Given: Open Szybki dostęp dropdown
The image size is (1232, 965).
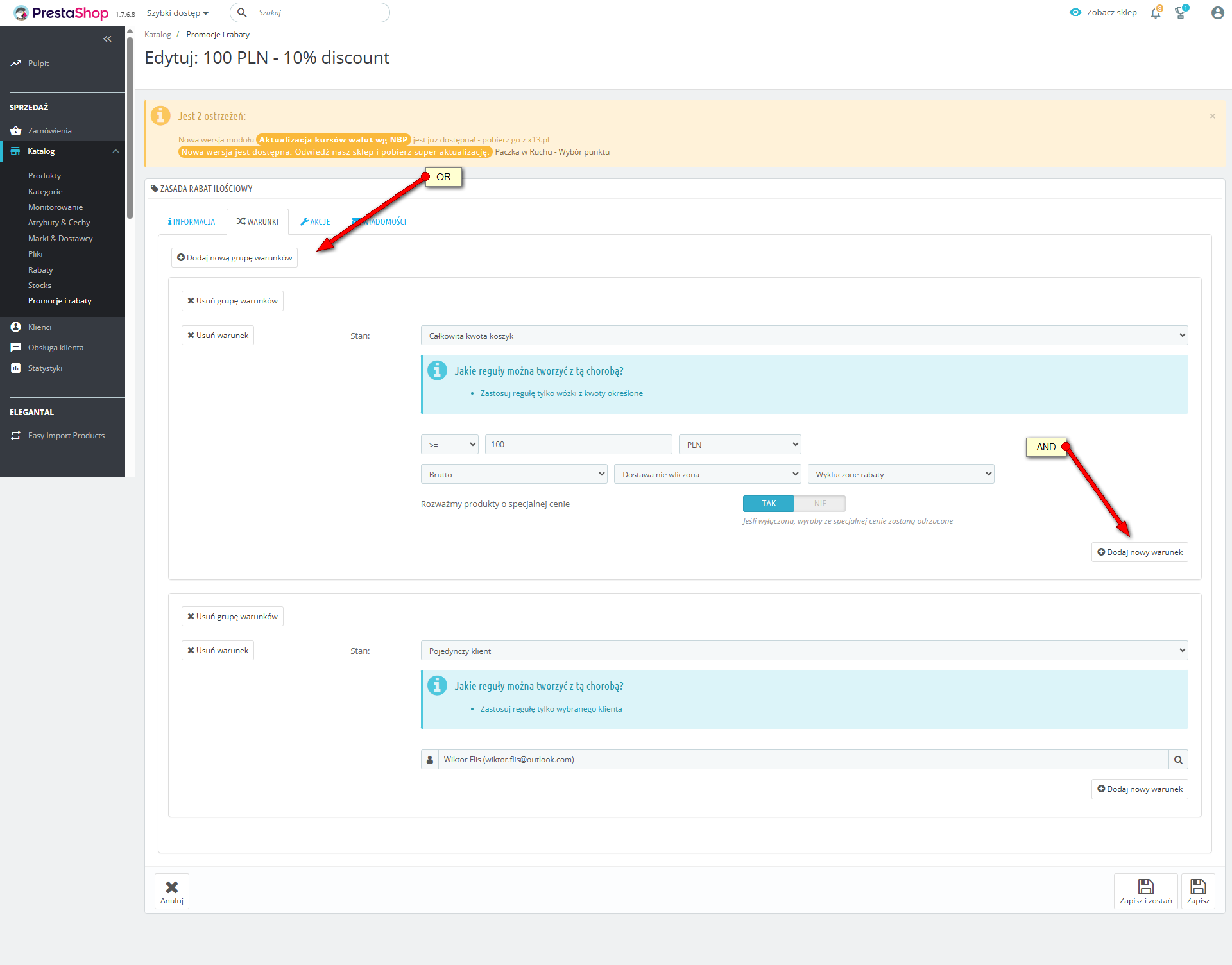Looking at the screenshot, I should point(178,13).
